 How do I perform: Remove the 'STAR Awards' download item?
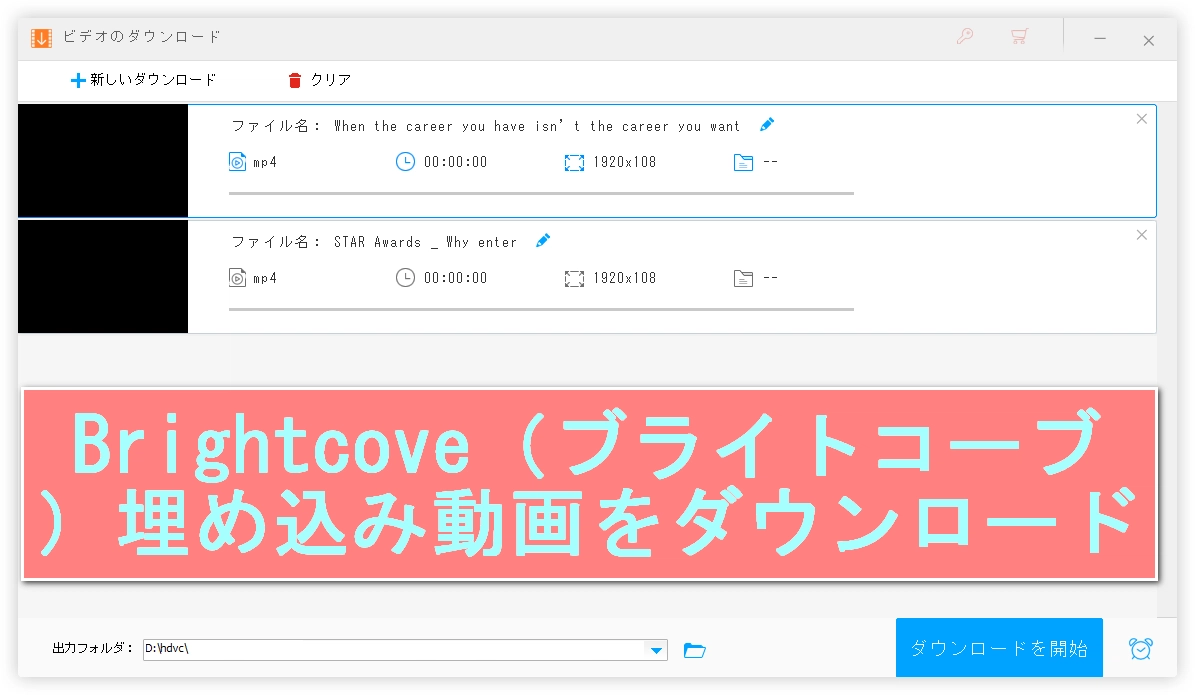[1142, 235]
